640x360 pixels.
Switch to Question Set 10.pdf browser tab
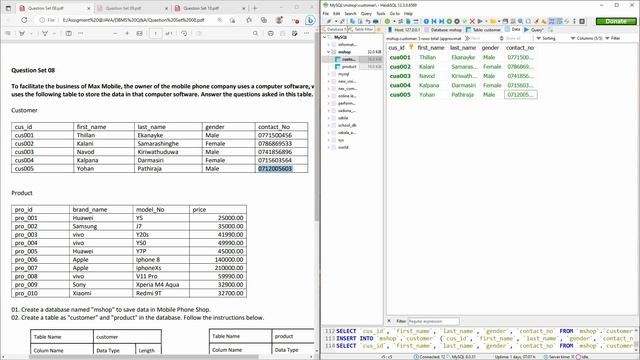pyautogui.click(x=209, y=8)
